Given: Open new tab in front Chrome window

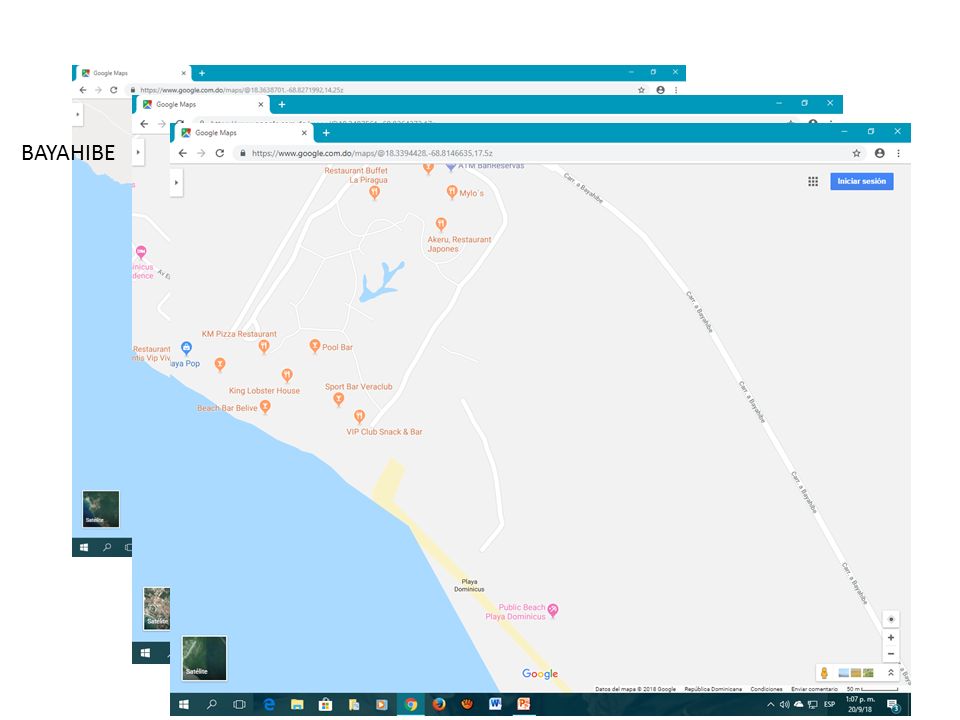Looking at the screenshot, I should 326,133.
